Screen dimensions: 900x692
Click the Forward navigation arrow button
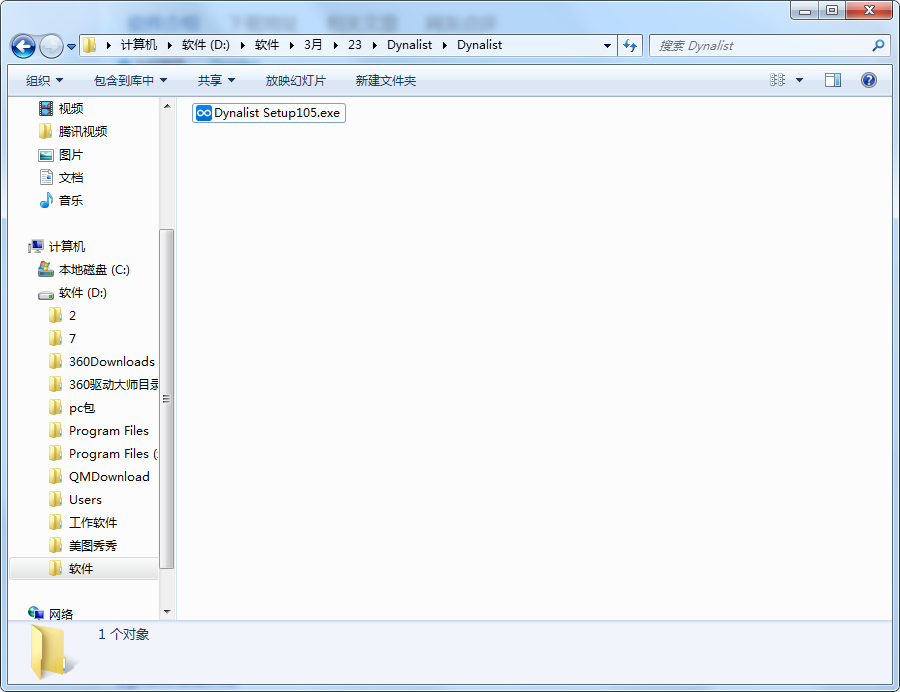[x=51, y=46]
